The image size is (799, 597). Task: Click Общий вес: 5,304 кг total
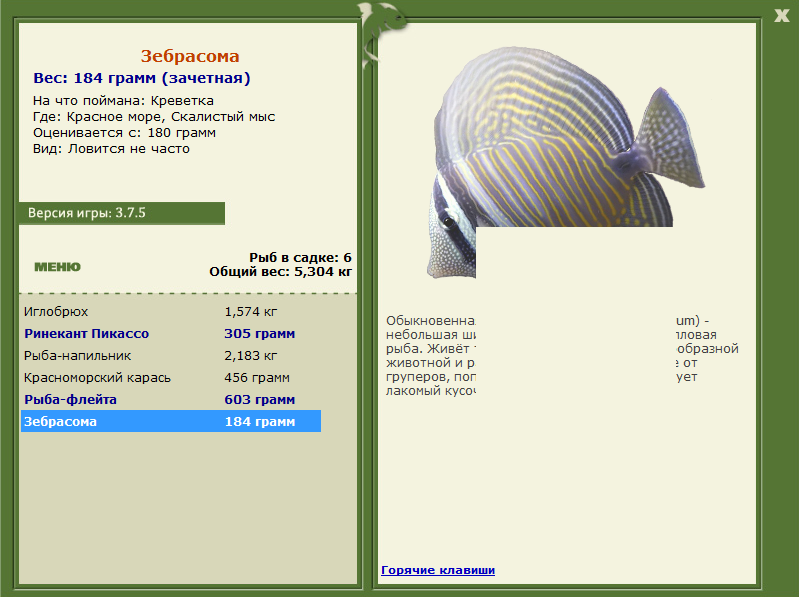(280, 272)
